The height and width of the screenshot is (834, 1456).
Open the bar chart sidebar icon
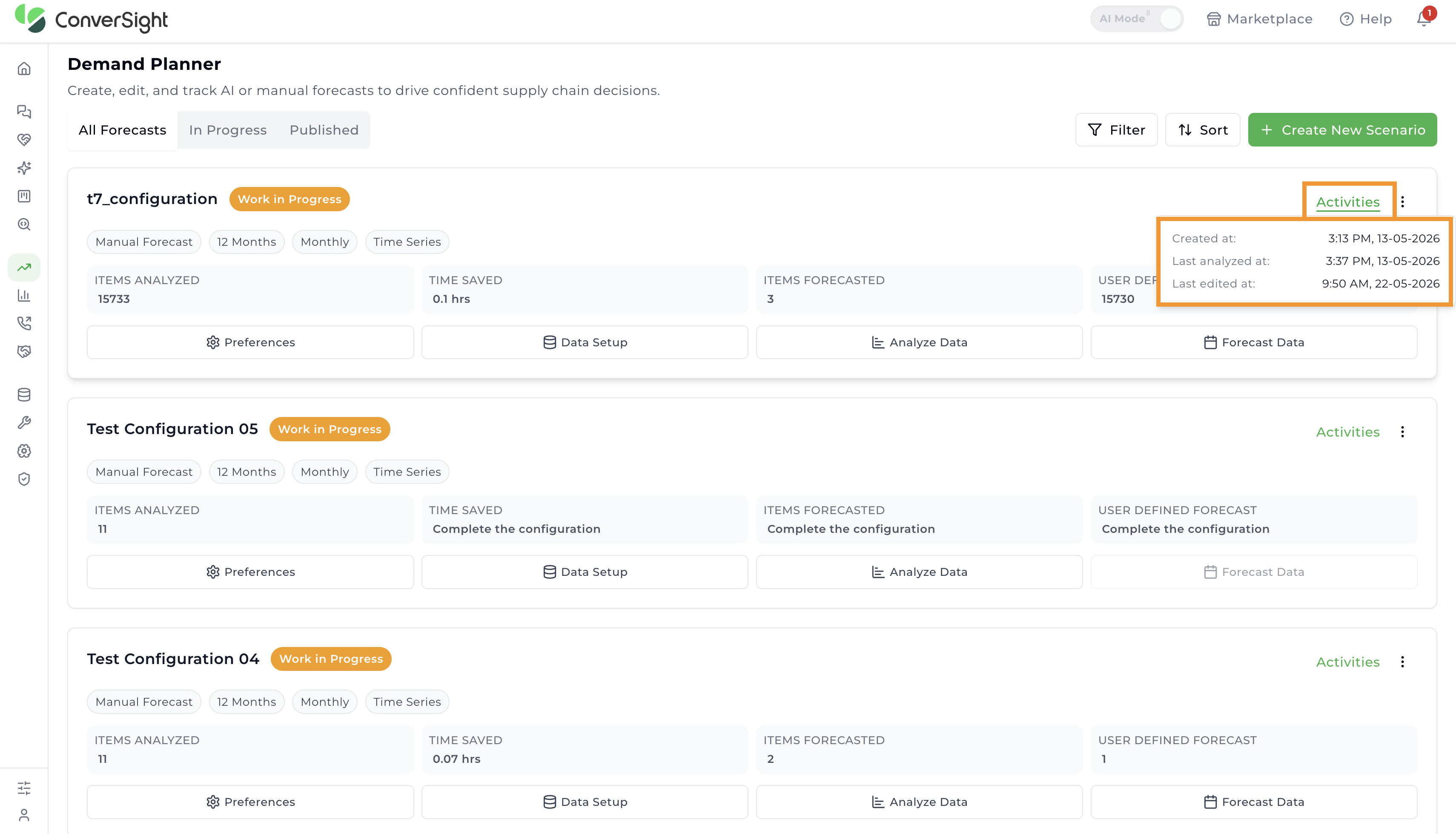[x=24, y=296]
